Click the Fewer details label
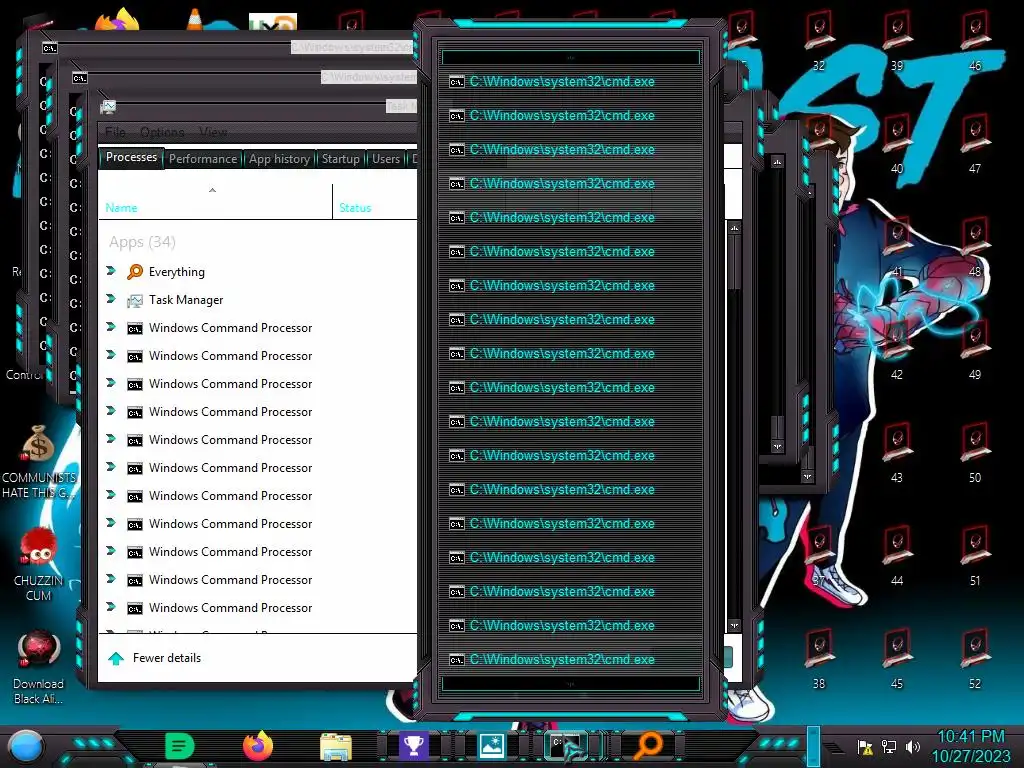Screen dimensions: 1024x768 click(167, 658)
